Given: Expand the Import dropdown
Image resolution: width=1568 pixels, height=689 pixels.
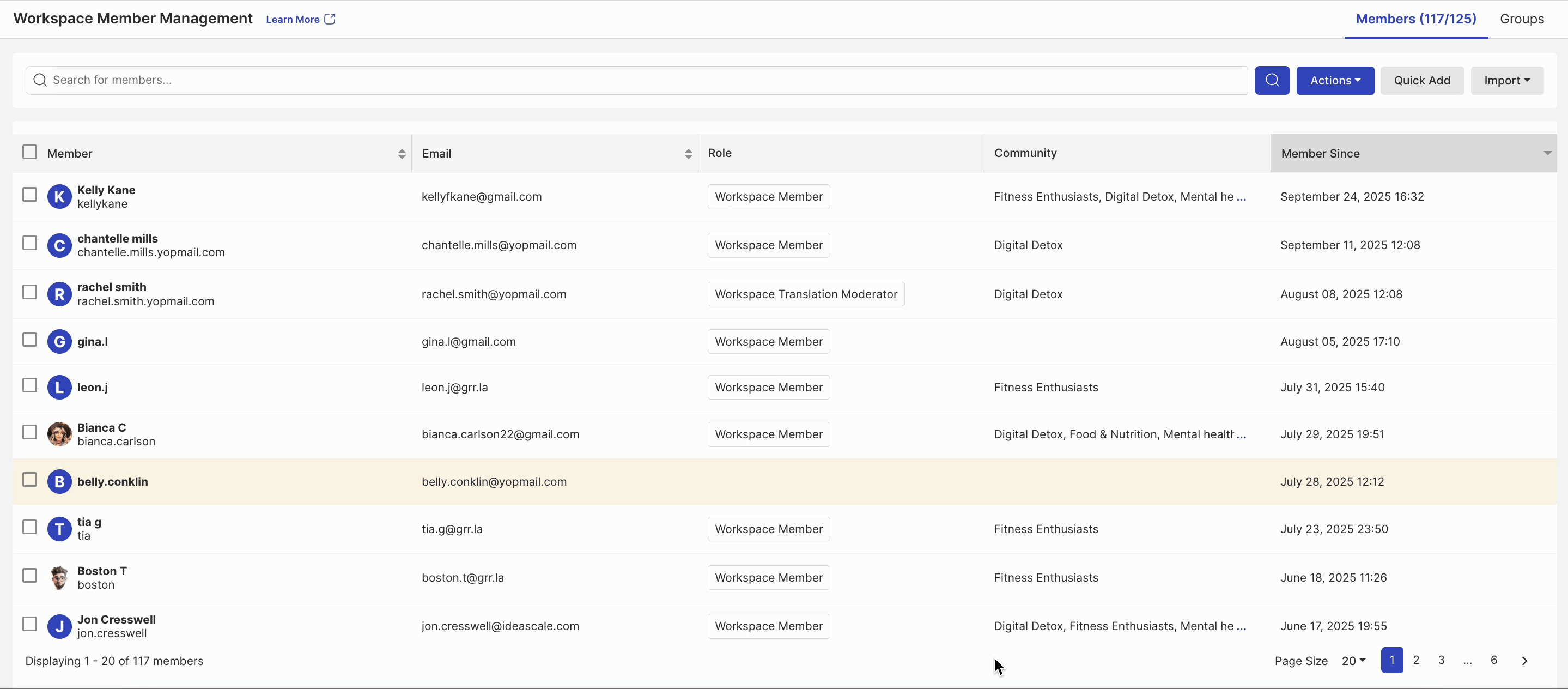Looking at the screenshot, I should (x=1506, y=81).
